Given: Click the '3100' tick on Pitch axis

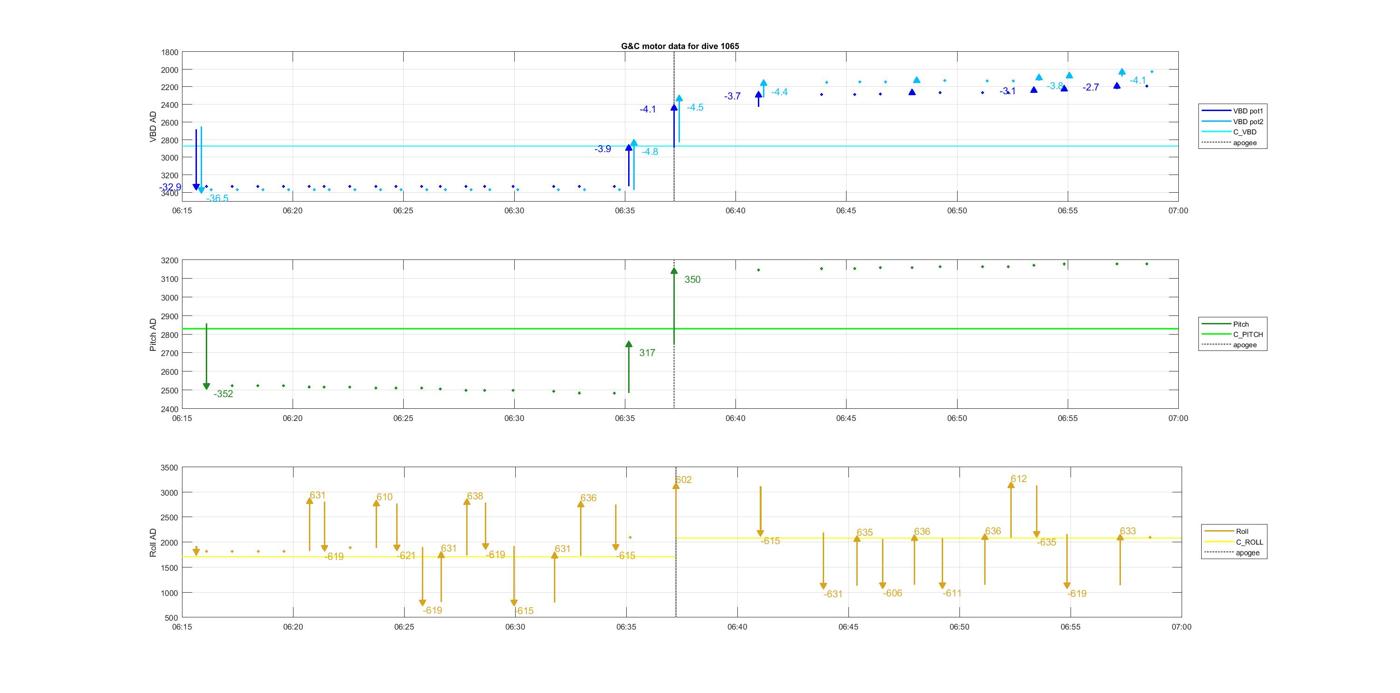Looking at the screenshot, I should pyautogui.click(x=170, y=279).
